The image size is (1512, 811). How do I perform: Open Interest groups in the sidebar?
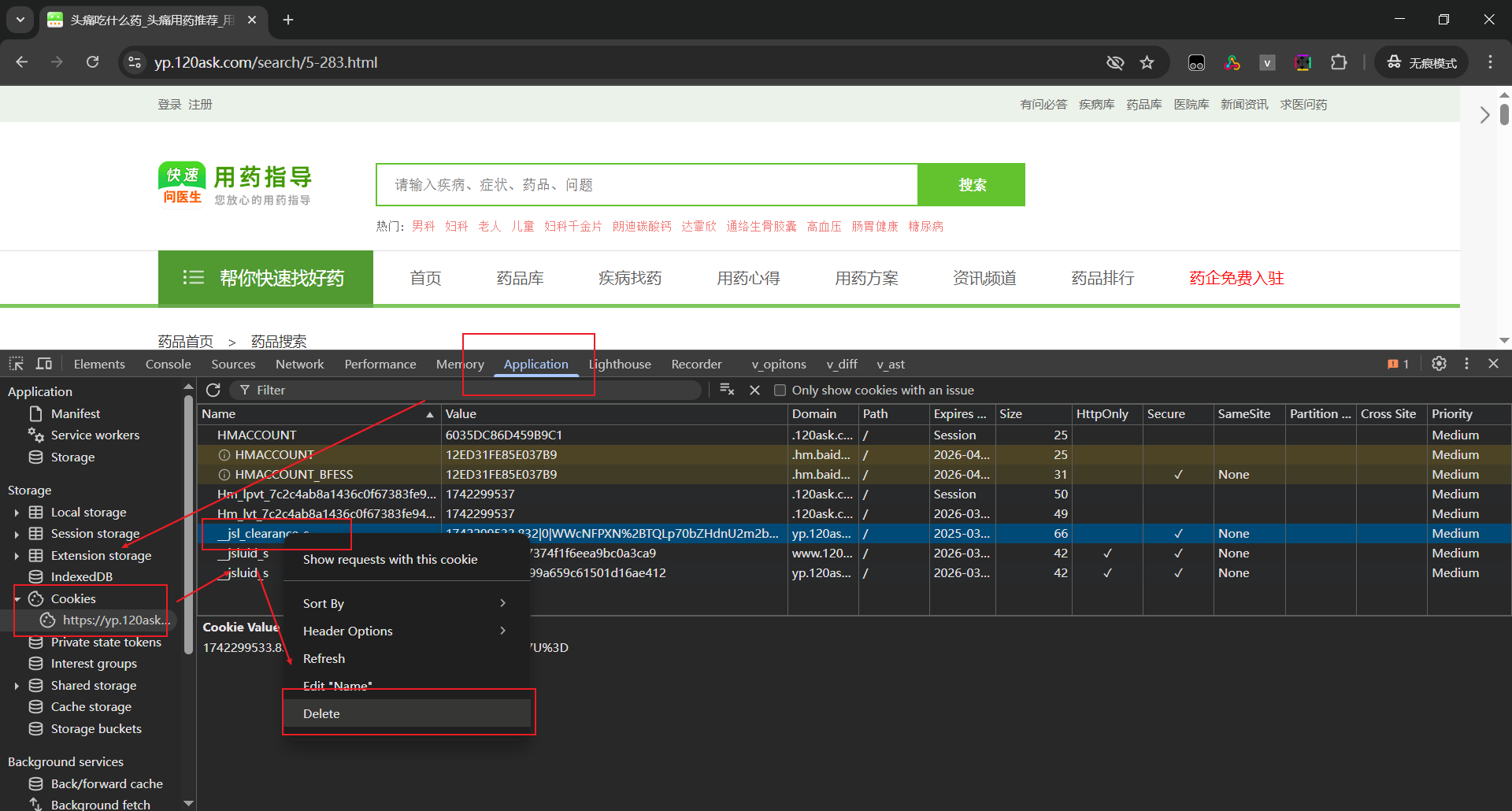94,663
